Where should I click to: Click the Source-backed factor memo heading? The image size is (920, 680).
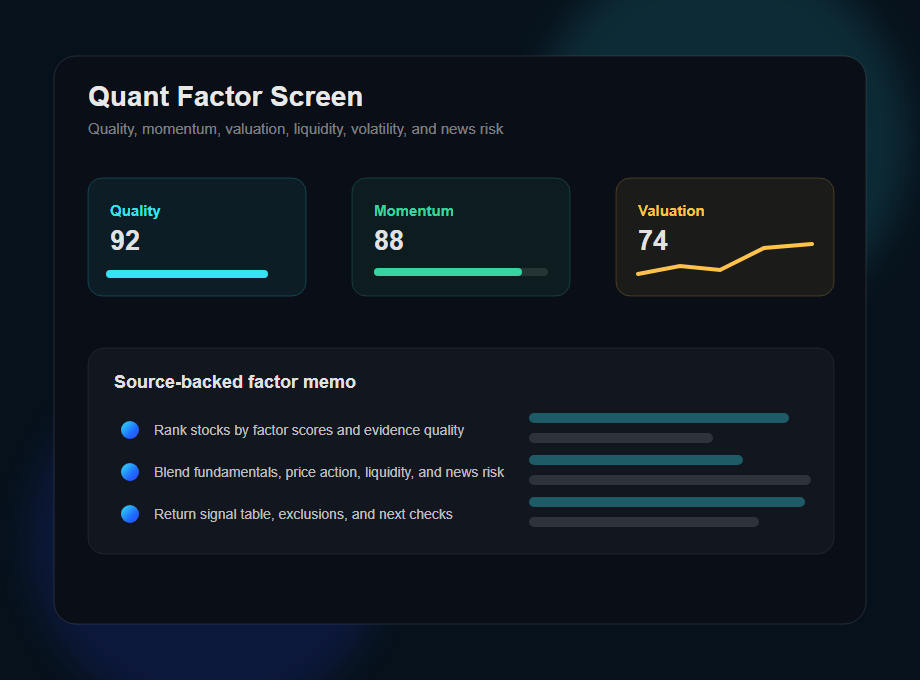(x=235, y=382)
